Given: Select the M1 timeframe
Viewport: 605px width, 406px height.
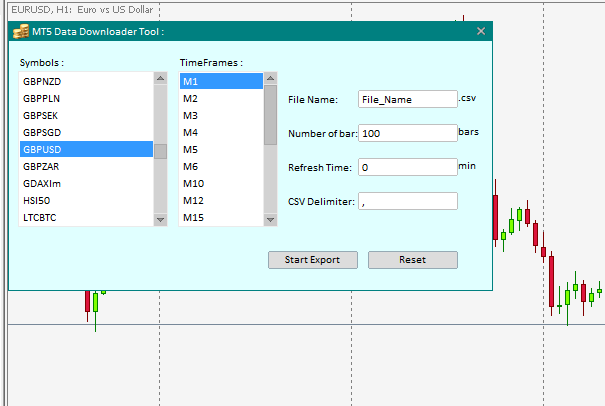Looking at the screenshot, I should 221,81.
